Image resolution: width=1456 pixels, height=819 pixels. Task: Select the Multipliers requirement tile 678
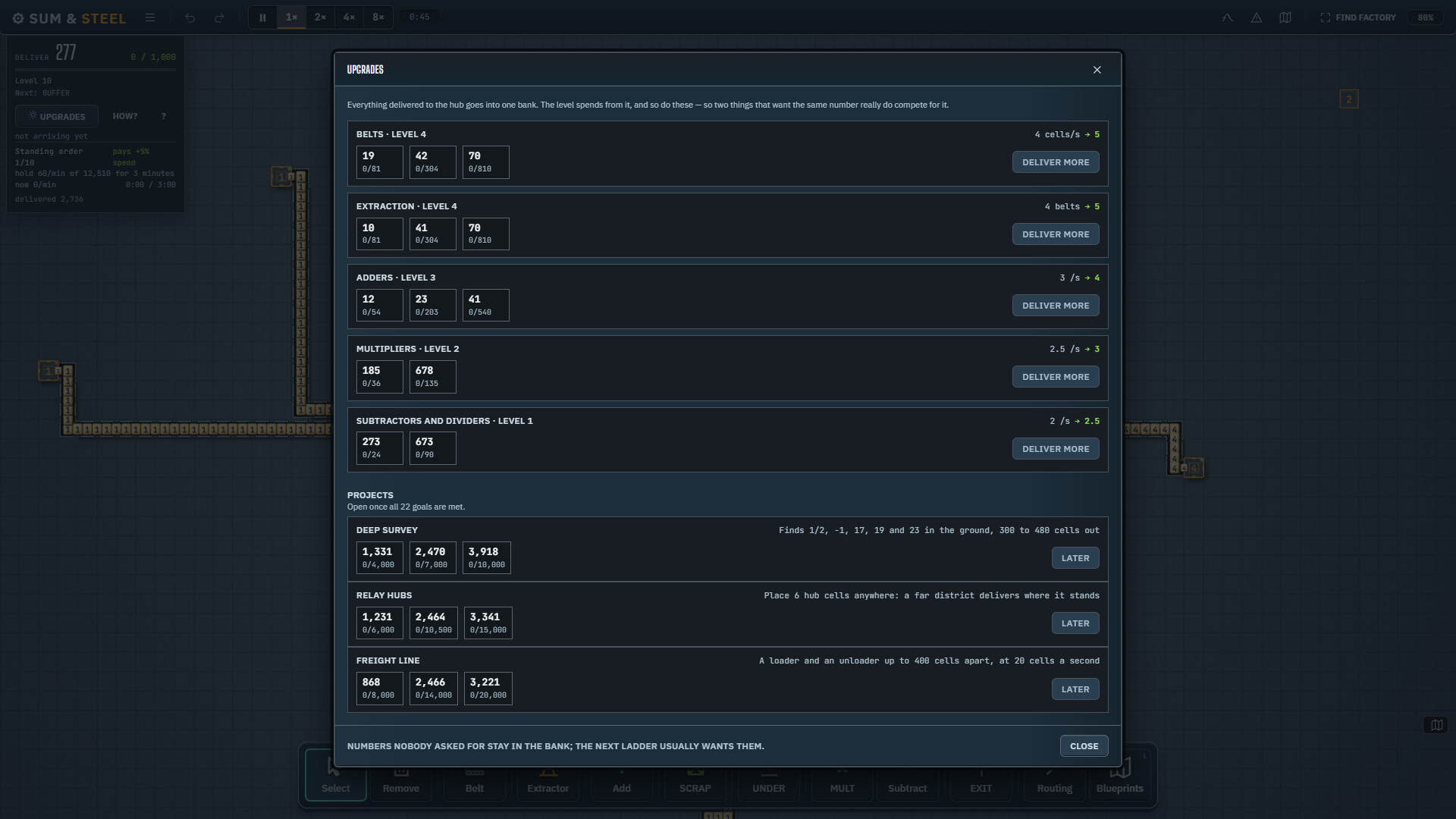pyautogui.click(x=433, y=377)
